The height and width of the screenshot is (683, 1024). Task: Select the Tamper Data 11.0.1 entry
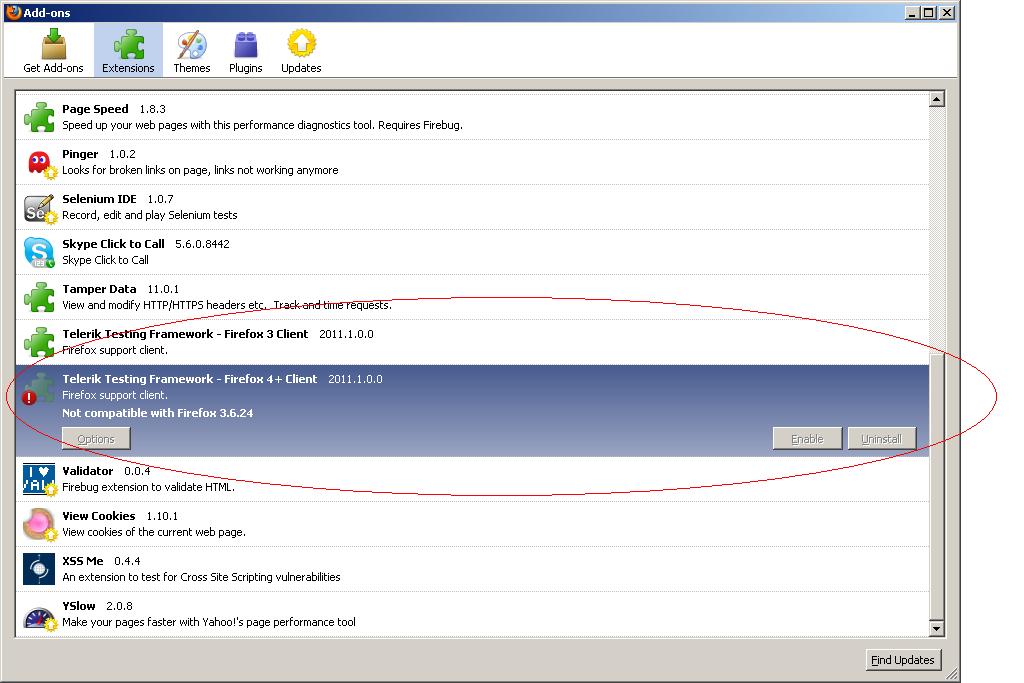(472, 297)
